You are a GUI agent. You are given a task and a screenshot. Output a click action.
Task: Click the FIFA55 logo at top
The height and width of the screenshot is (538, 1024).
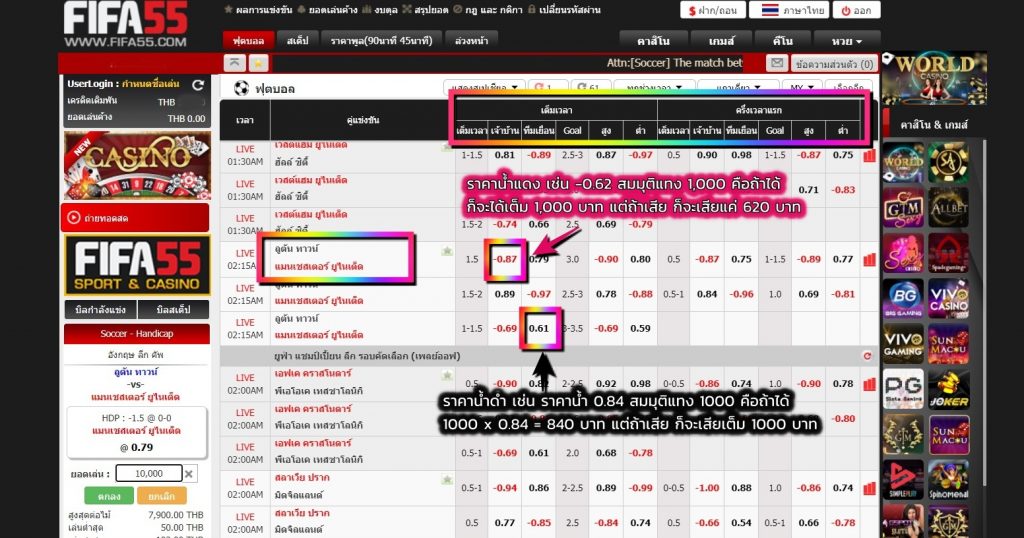(125, 24)
